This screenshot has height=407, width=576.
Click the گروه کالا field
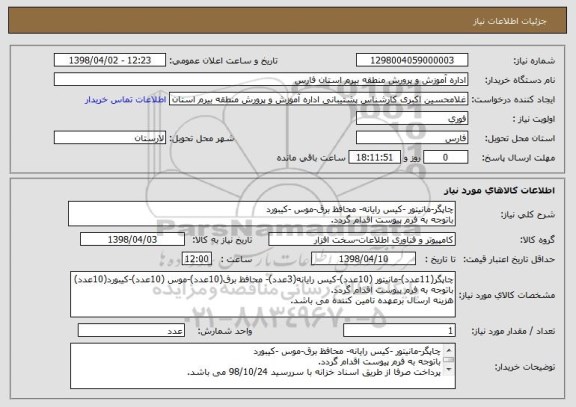pyautogui.click(x=362, y=240)
